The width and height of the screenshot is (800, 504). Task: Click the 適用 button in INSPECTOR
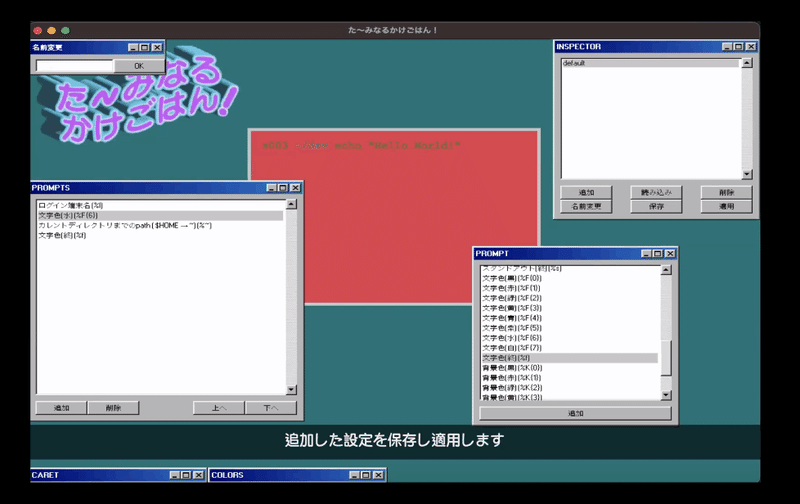(727, 207)
